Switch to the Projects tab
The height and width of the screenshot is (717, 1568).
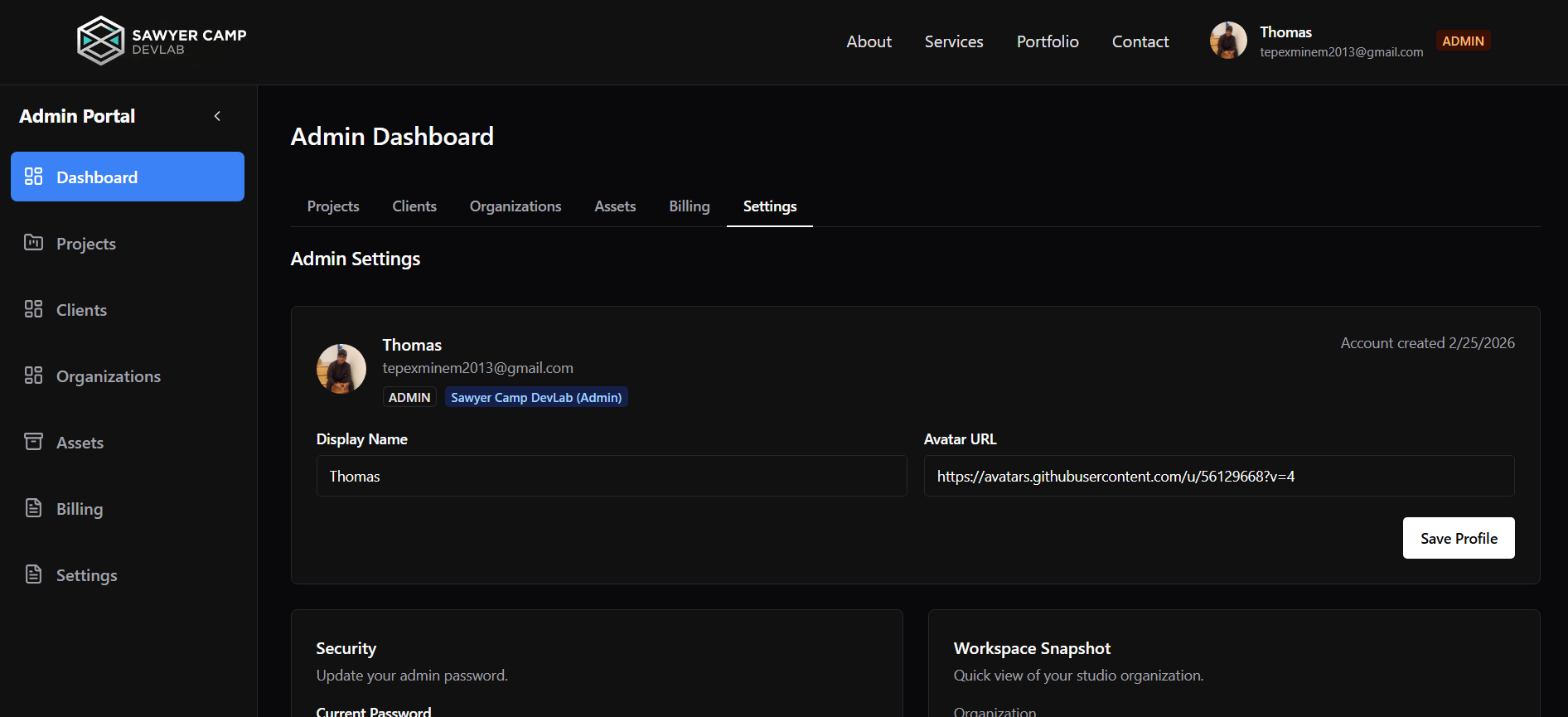coord(333,206)
